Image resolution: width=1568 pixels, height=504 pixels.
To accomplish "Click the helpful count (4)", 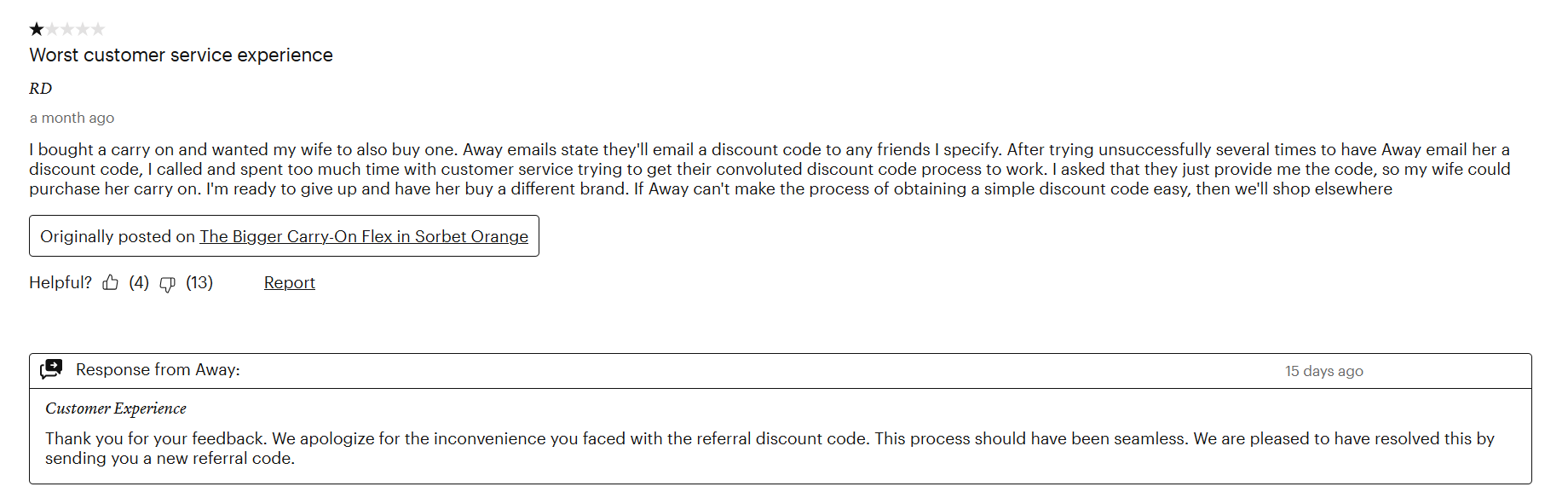I will click(139, 282).
